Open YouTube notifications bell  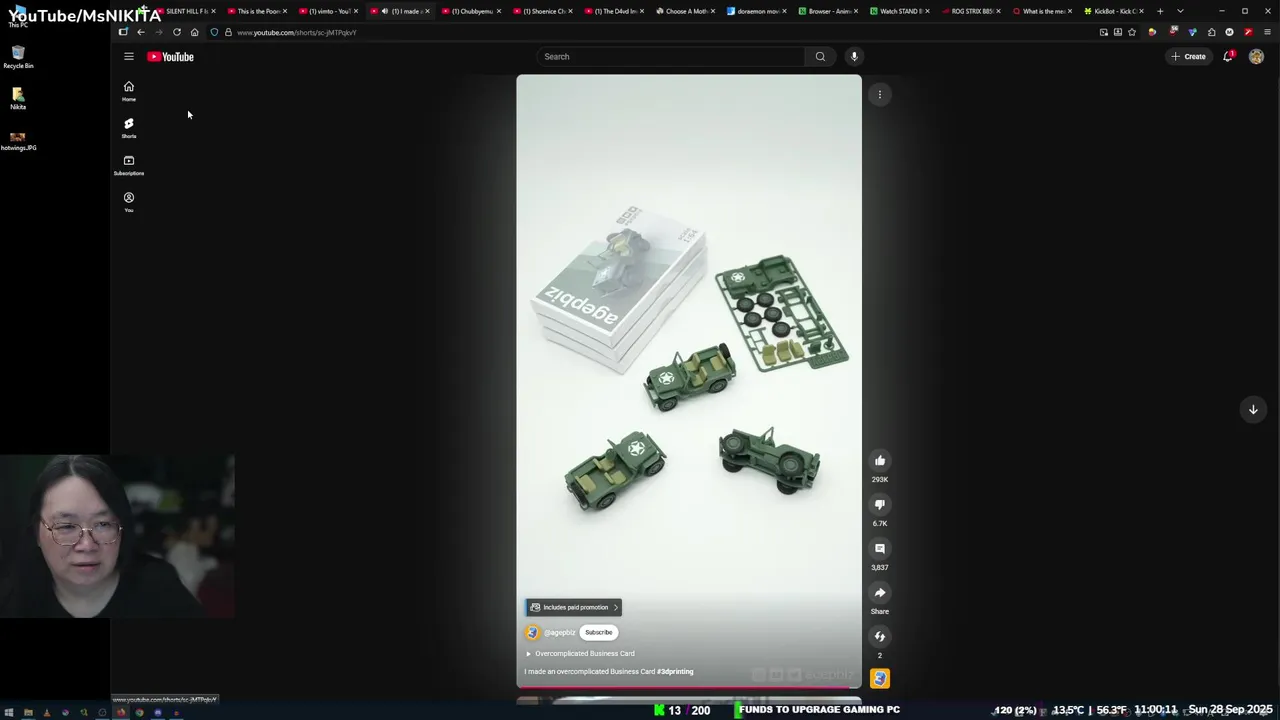pyautogui.click(x=1228, y=56)
